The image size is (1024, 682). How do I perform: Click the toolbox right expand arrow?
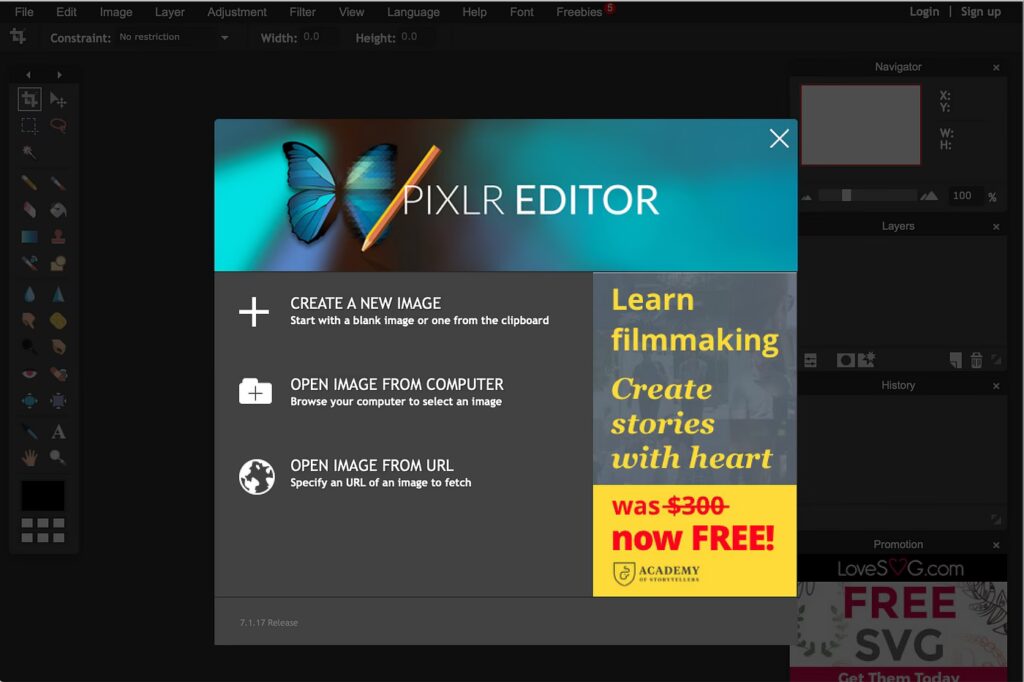60,75
